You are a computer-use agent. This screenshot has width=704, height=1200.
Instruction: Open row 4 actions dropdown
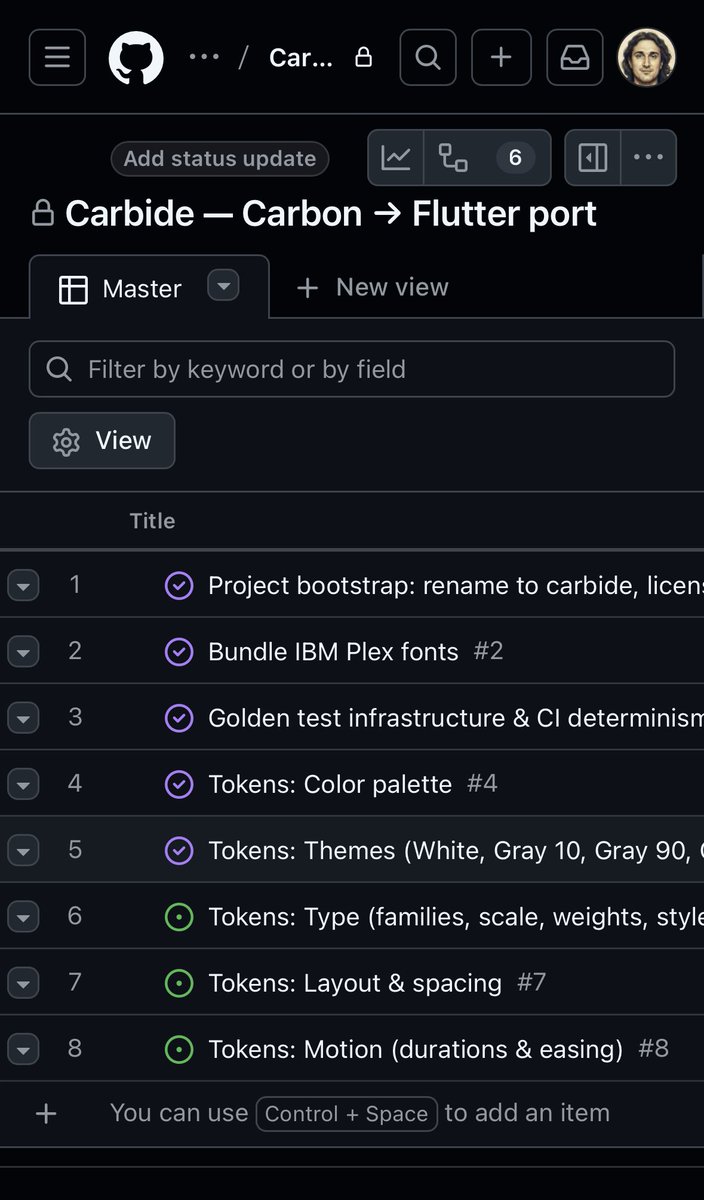23,783
